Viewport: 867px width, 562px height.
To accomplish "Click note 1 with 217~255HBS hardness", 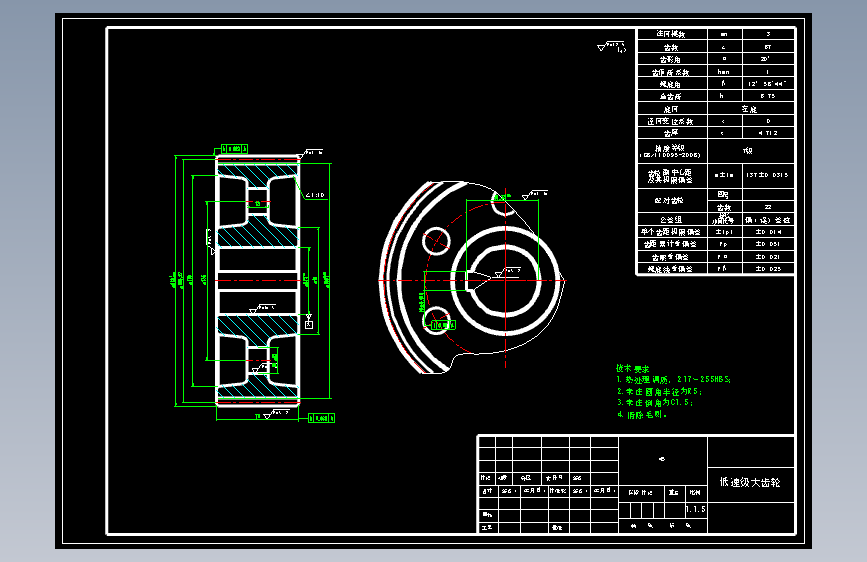I will tap(673, 379).
